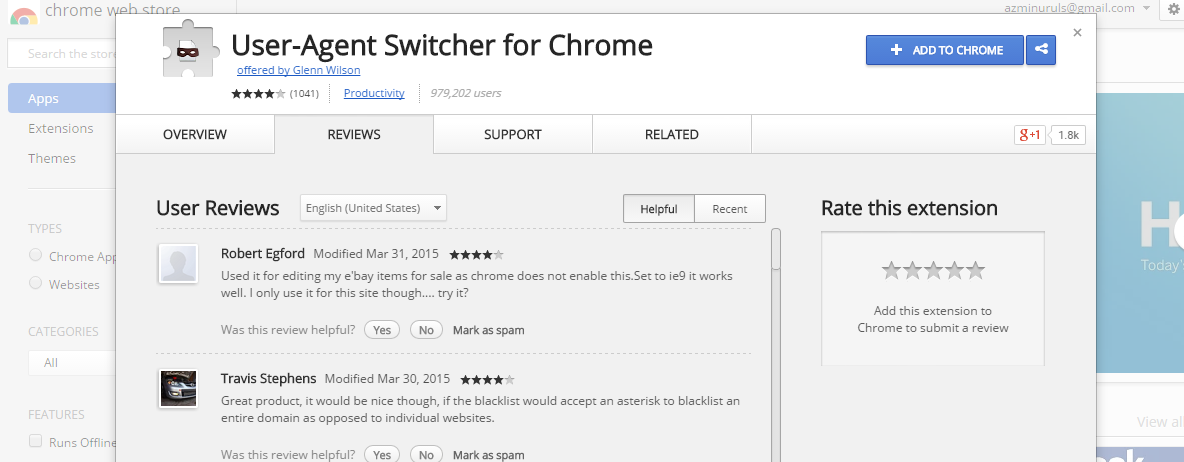The width and height of the screenshot is (1184, 462).
Task: Click the Google +1 button
Action: coord(1030,135)
